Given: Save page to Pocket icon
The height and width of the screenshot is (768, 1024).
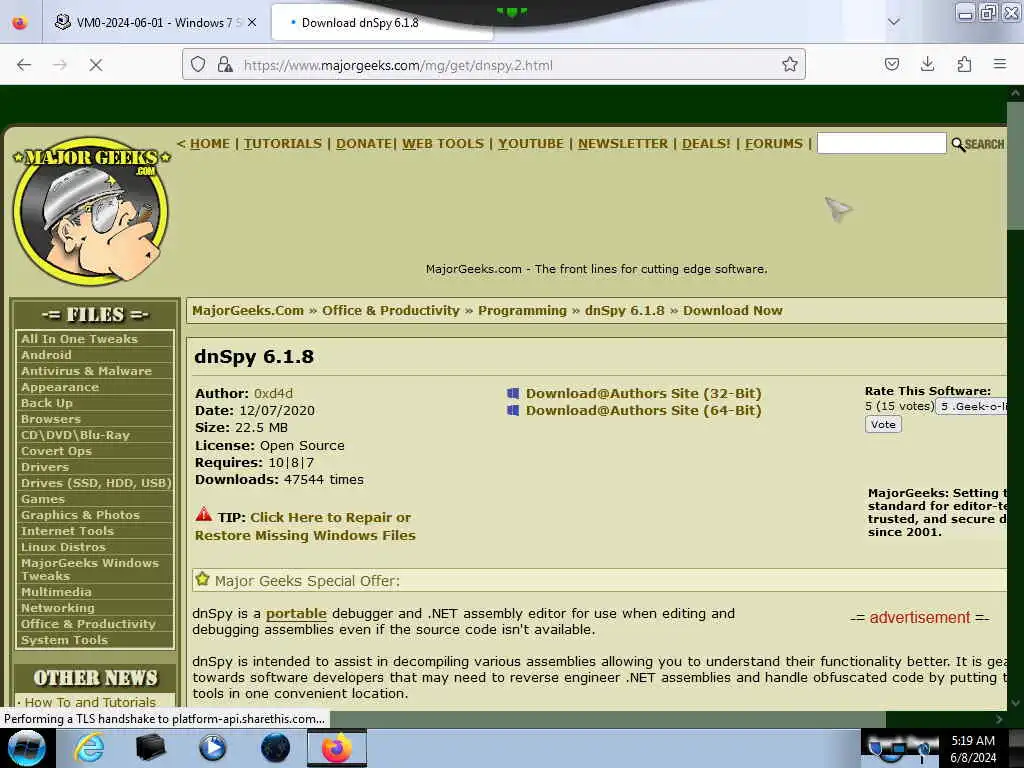Looking at the screenshot, I should pos(891,64).
